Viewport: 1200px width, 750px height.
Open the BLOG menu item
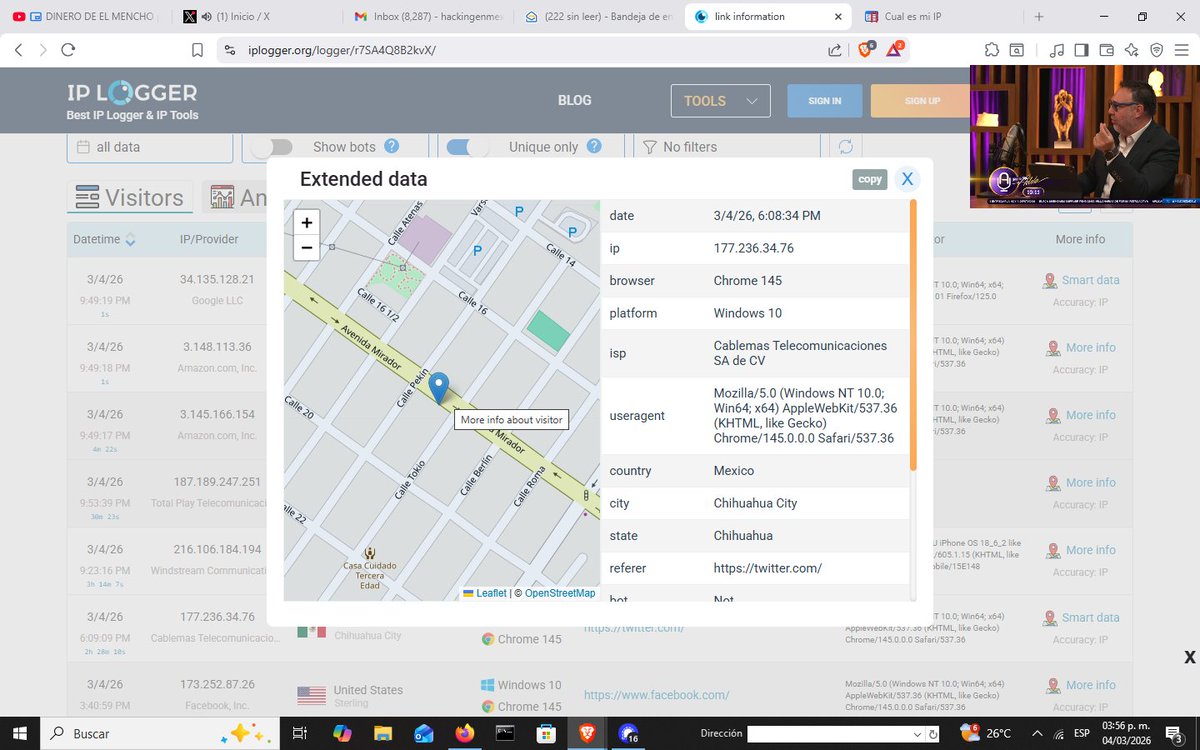click(x=574, y=101)
